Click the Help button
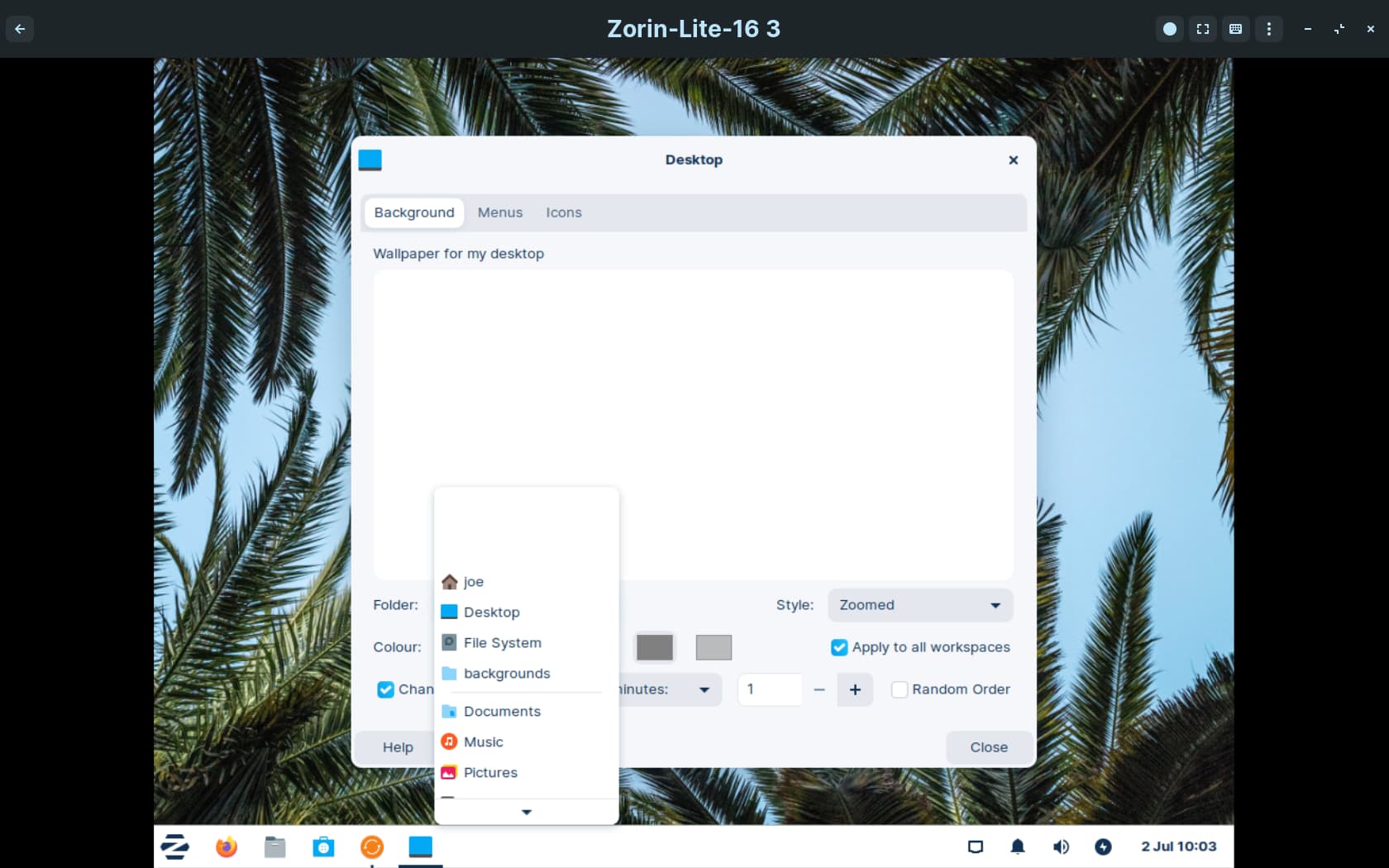The width and height of the screenshot is (1389, 868). [398, 747]
